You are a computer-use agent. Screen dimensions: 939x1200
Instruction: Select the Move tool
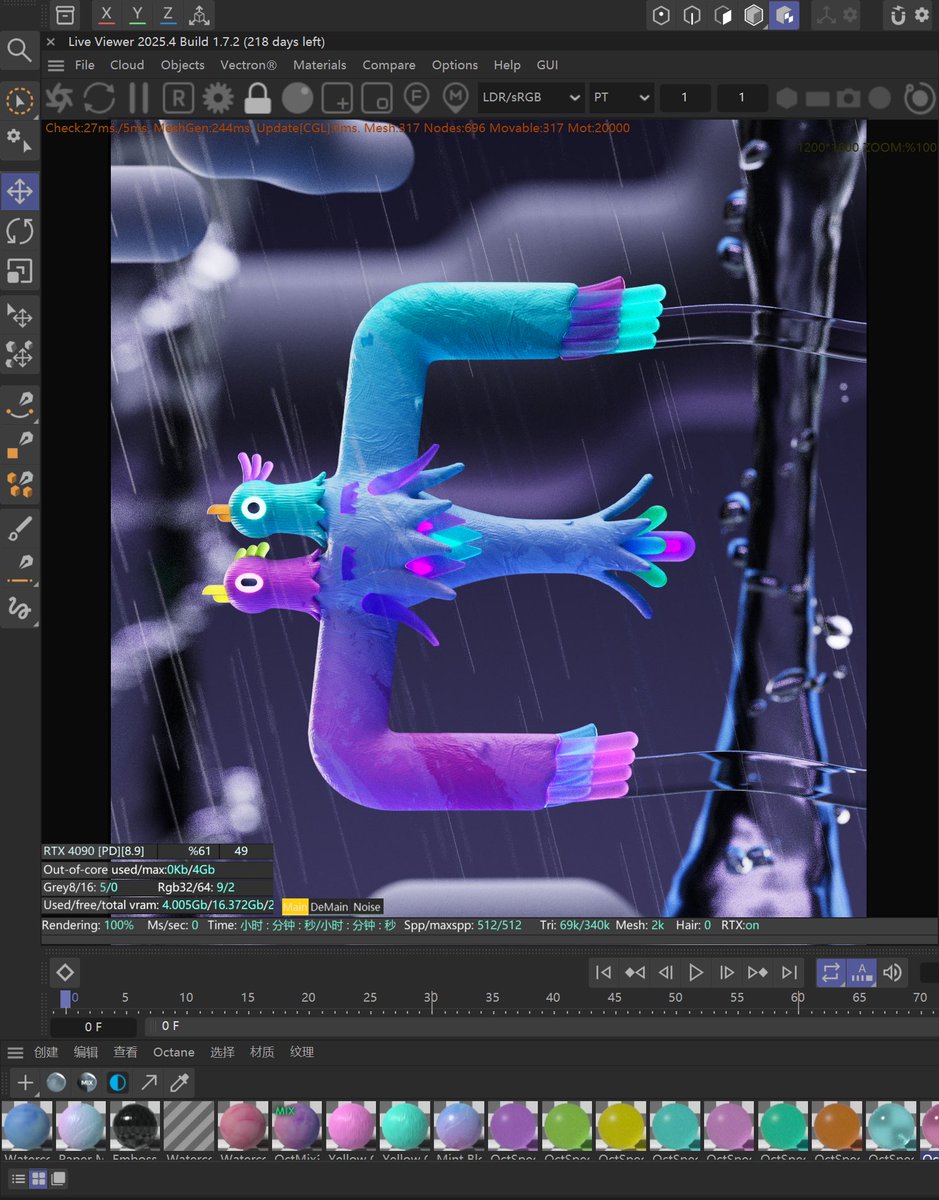[x=20, y=191]
